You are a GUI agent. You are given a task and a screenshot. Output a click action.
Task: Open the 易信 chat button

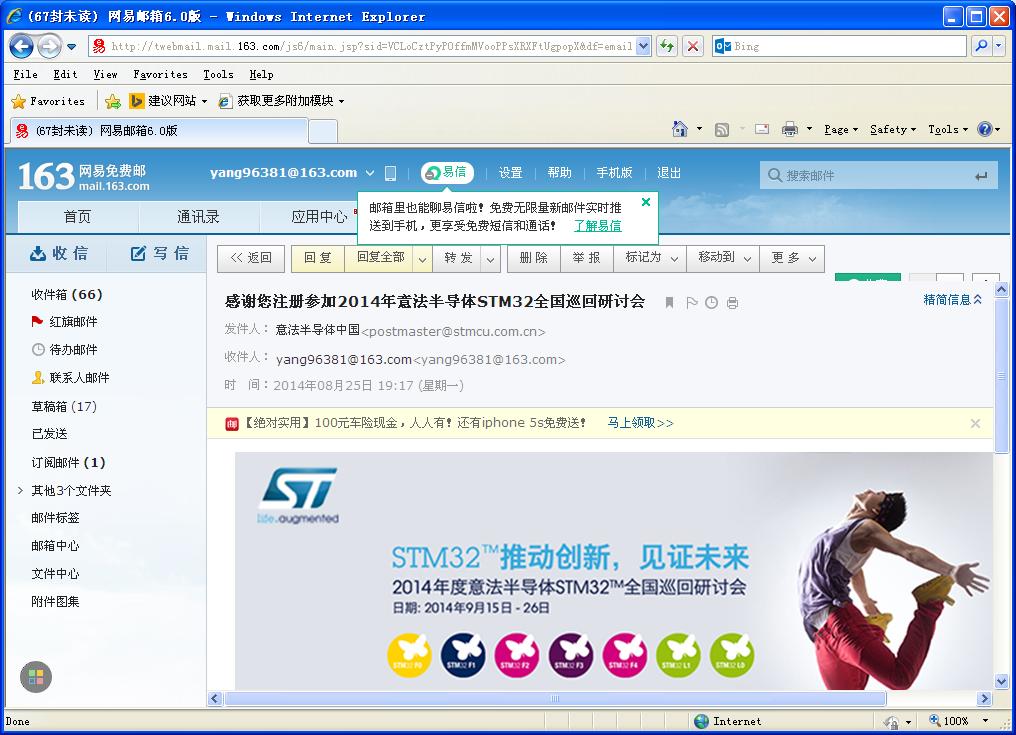(x=447, y=172)
